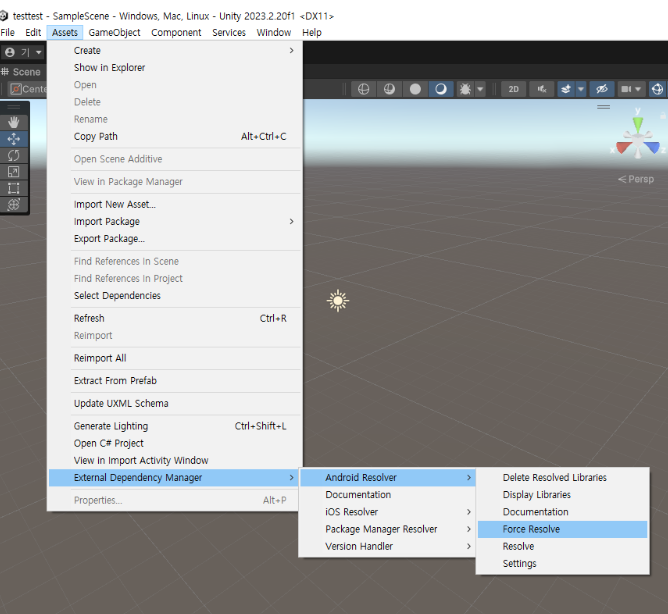The width and height of the screenshot is (668, 614).
Task: Toggle Persp projection label
Action: [x=636, y=179]
